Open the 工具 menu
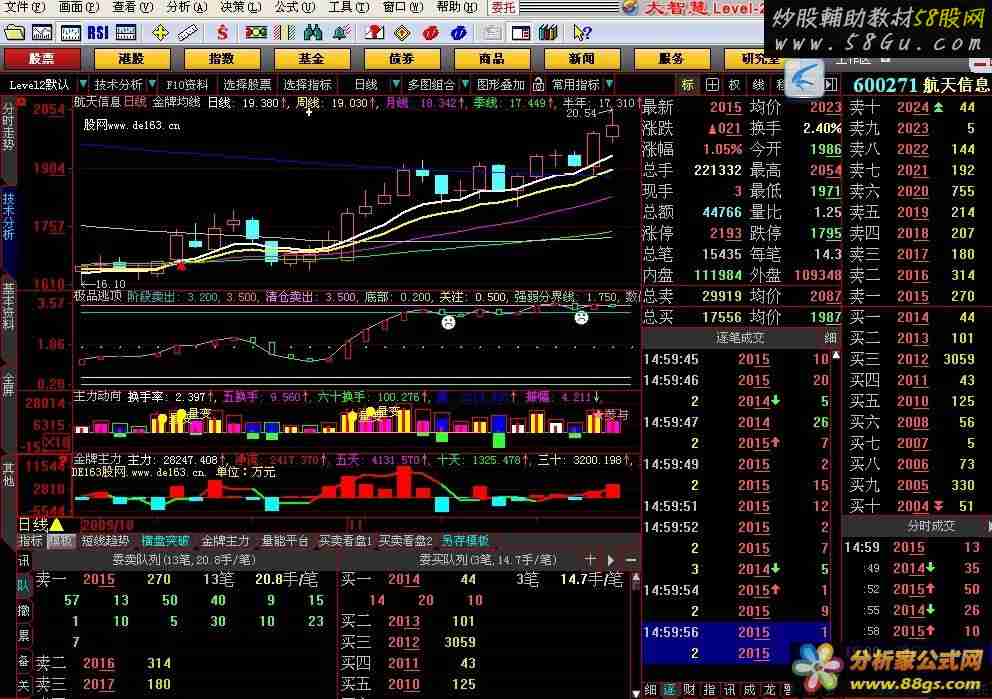 pyautogui.click(x=349, y=7)
